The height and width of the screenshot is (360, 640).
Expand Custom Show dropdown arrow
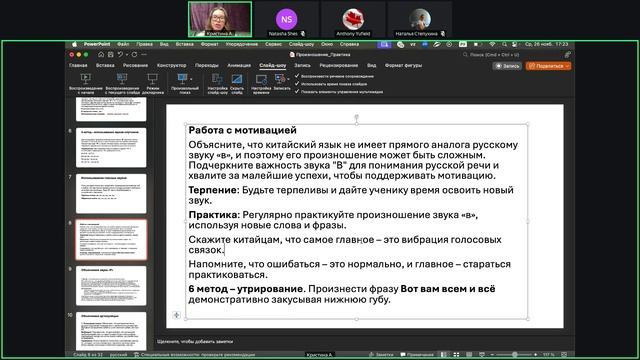coord(191,79)
